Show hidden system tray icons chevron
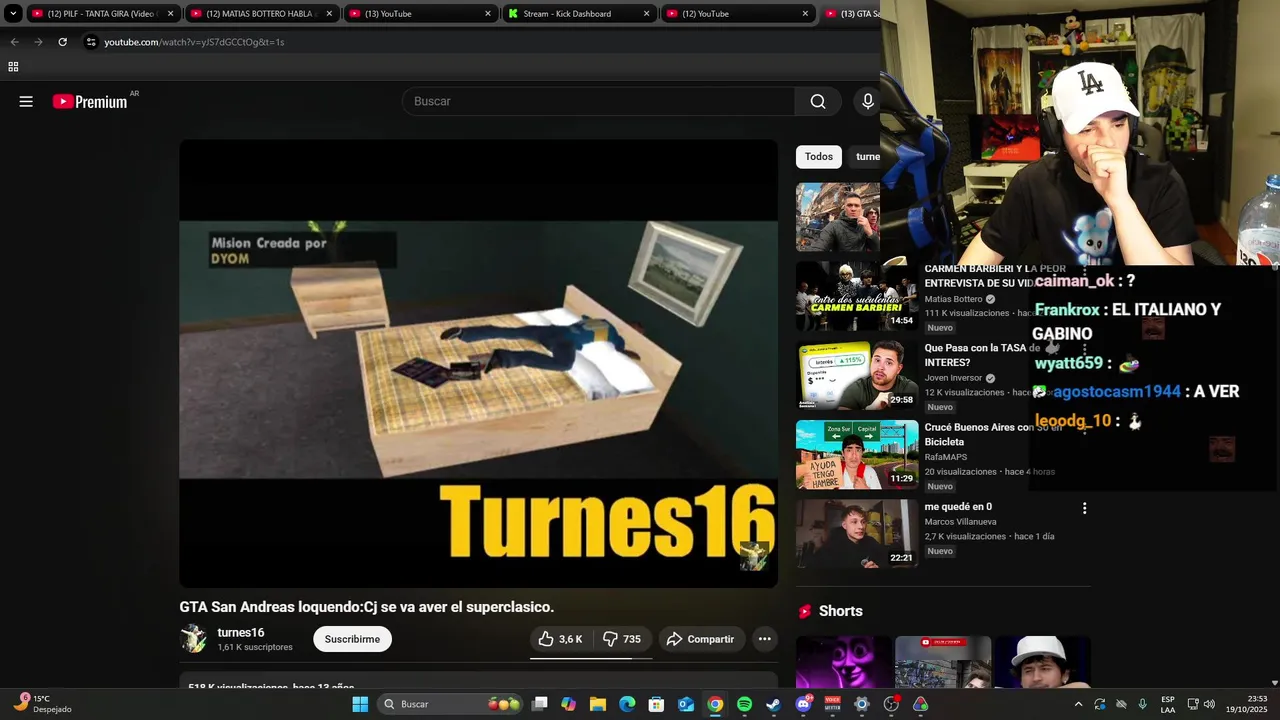Screen dimensions: 1280x720 tap(1078, 704)
